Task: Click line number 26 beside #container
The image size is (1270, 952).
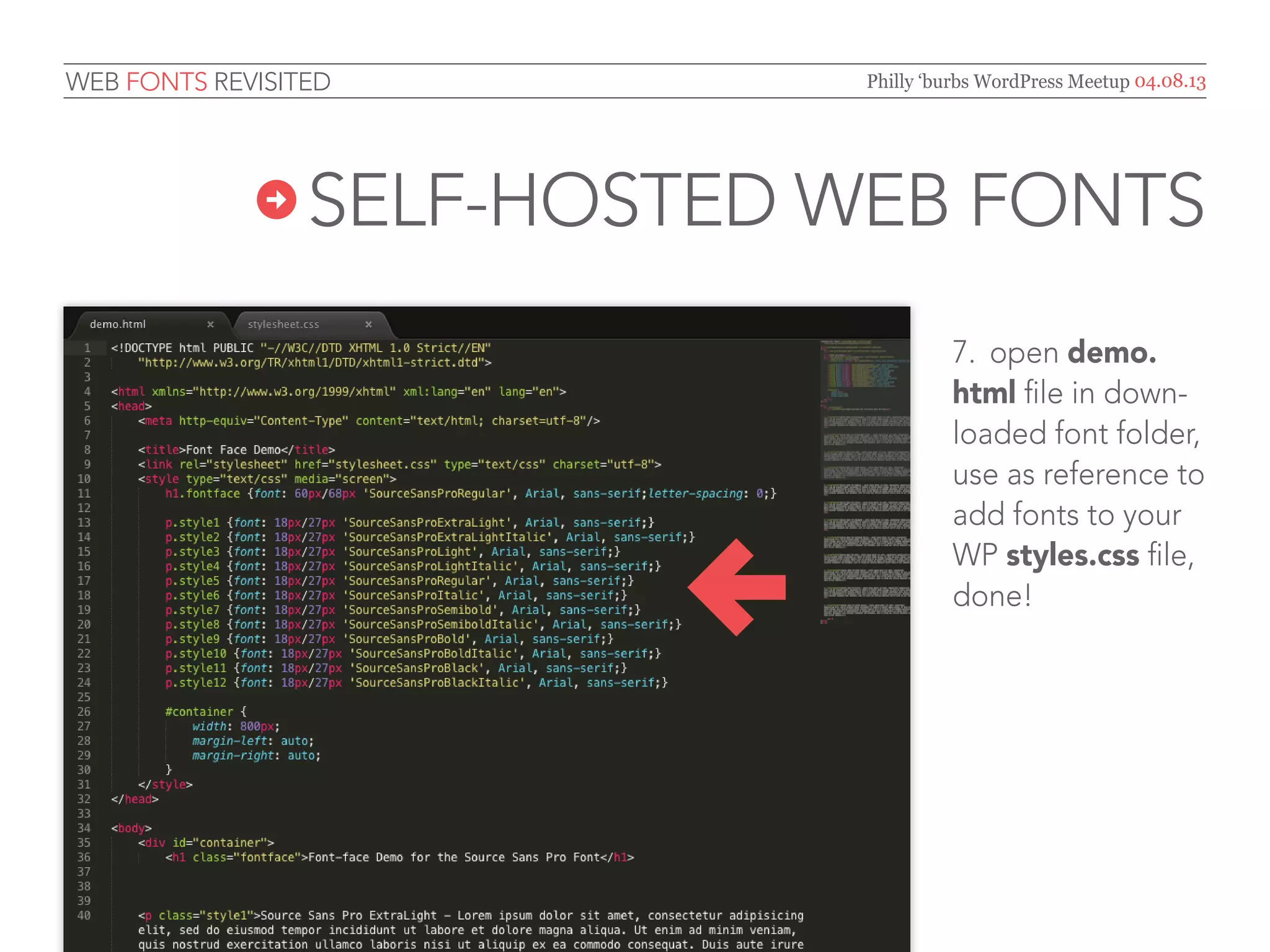Action: click(84, 712)
